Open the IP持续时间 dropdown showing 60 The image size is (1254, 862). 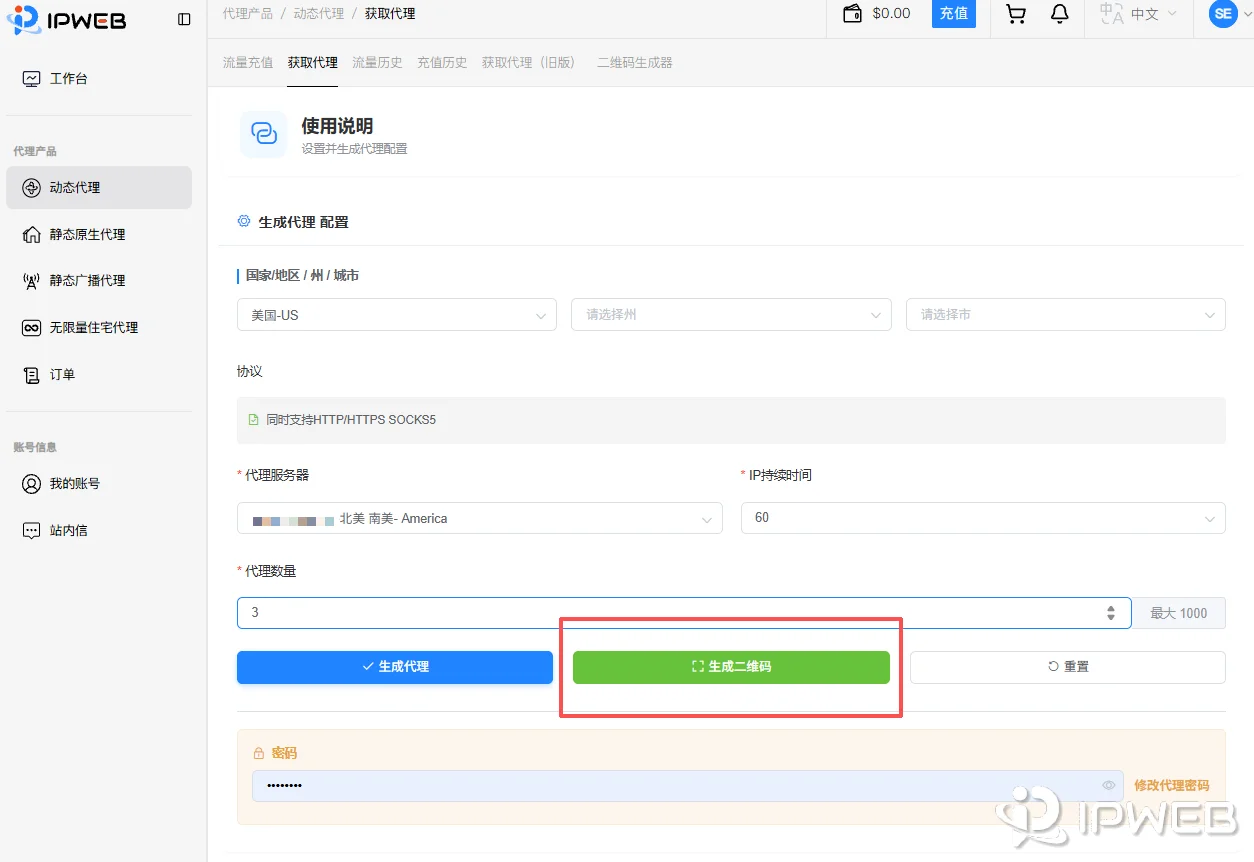click(x=983, y=518)
